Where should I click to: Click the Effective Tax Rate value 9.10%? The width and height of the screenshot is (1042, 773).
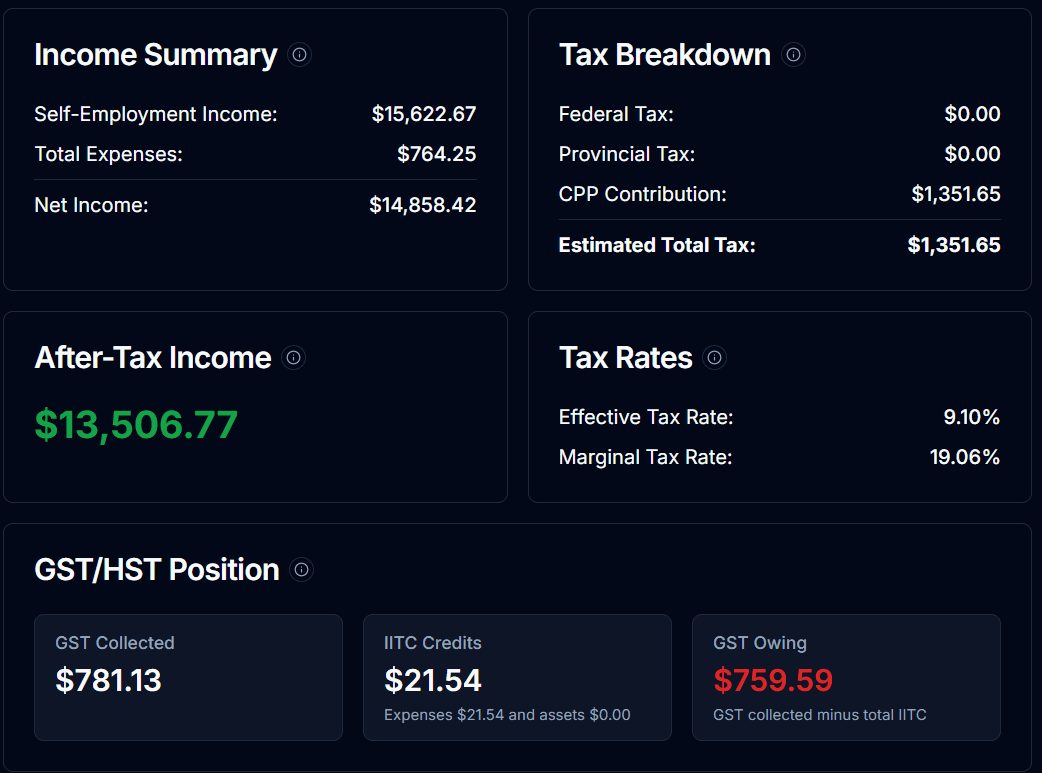click(x=971, y=417)
